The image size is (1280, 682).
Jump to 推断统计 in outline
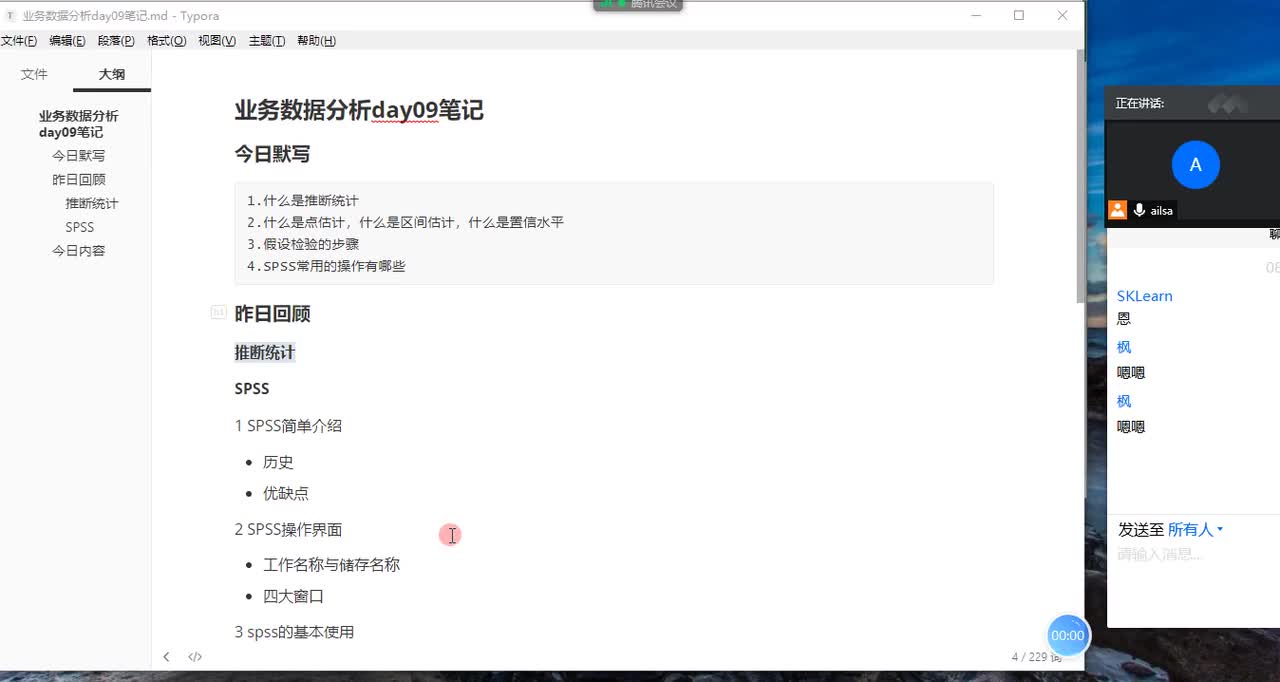click(x=92, y=203)
